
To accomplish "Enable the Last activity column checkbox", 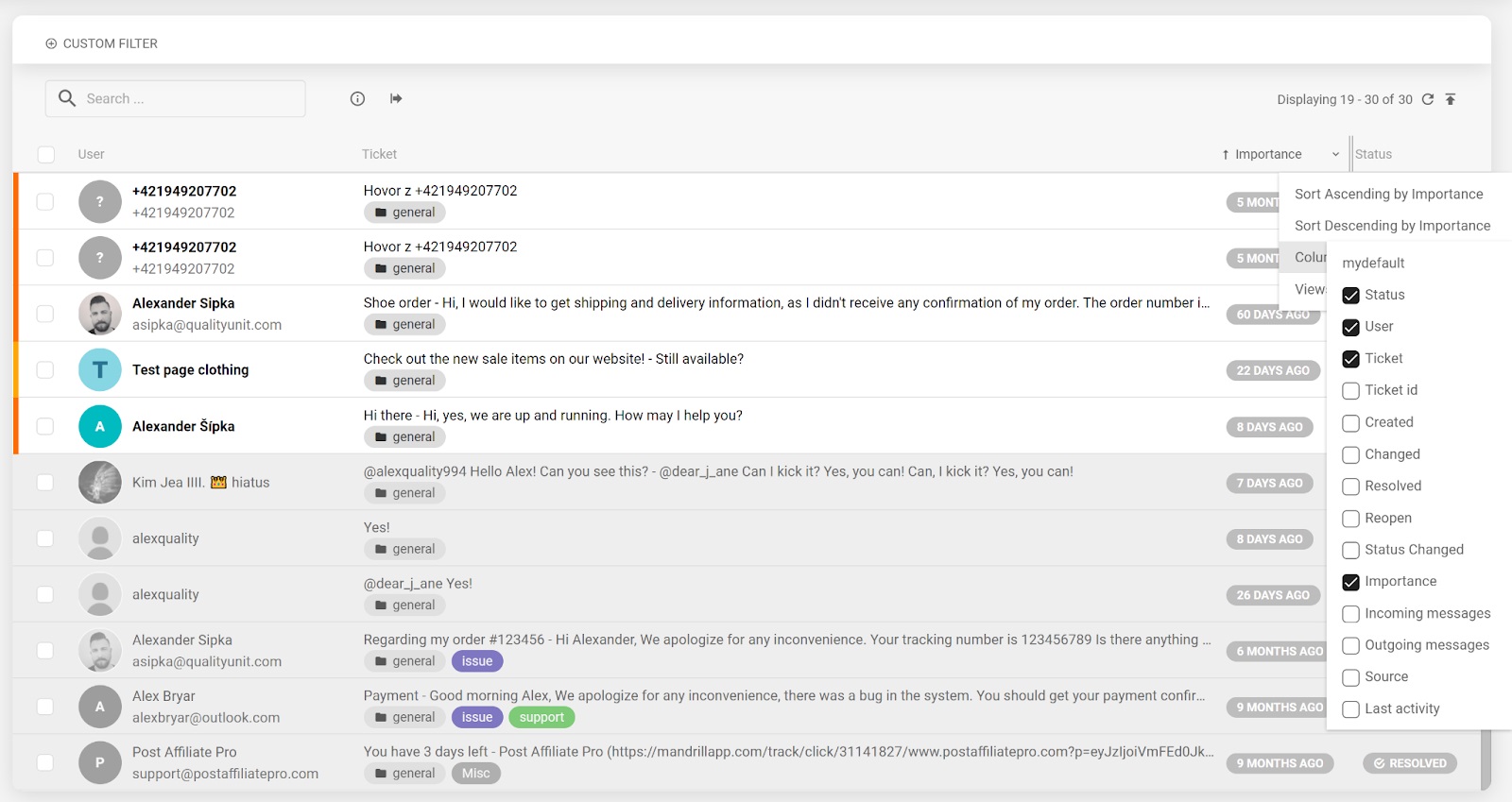I will 1350,709.
